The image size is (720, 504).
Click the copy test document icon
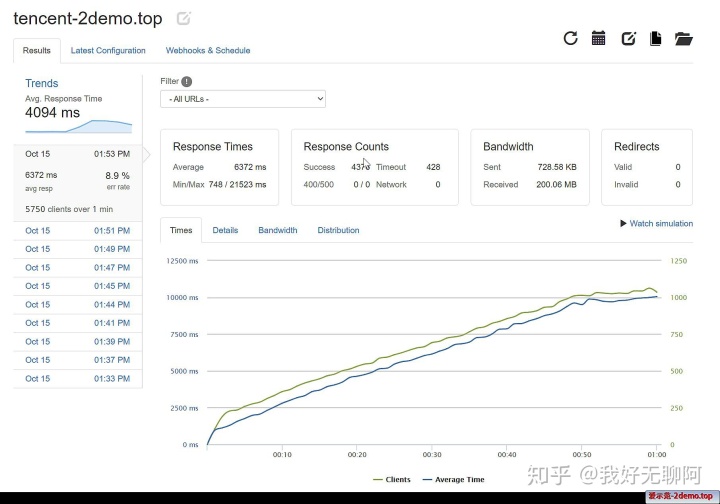(x=656, y=39)
